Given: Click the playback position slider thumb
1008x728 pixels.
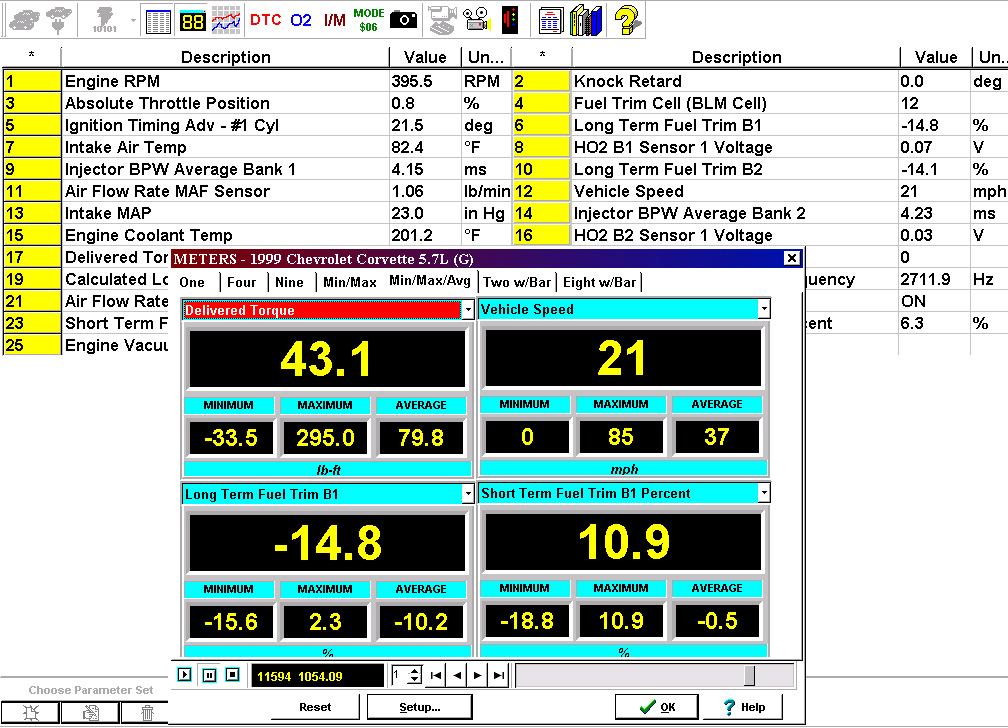Looking at the screenshot, I should click(x=749, y=675).
